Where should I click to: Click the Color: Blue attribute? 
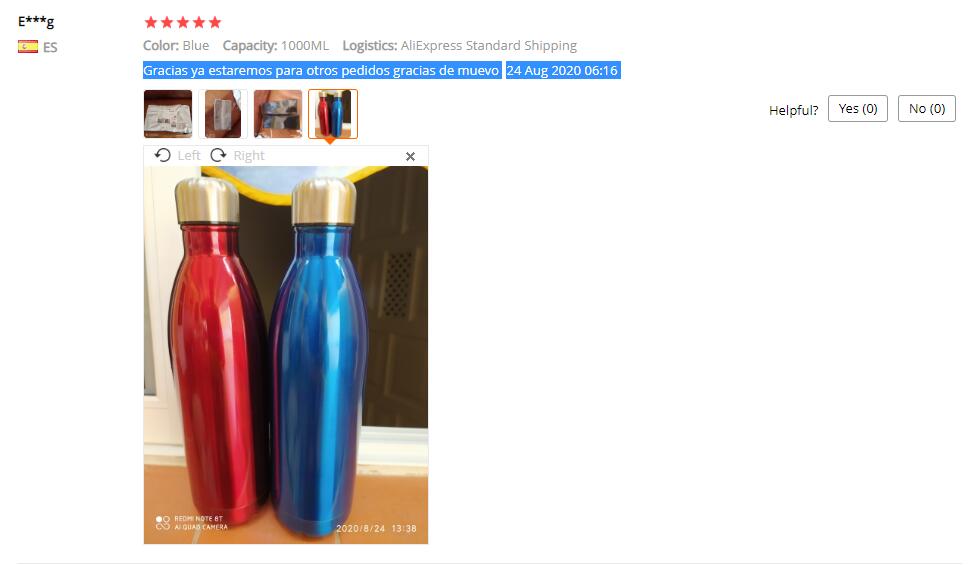176,45
